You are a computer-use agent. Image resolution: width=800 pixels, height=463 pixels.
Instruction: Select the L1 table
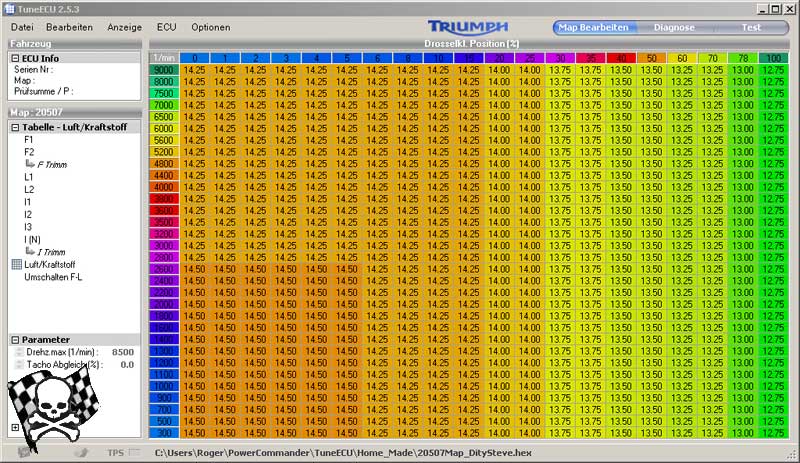tap(29, 177)
